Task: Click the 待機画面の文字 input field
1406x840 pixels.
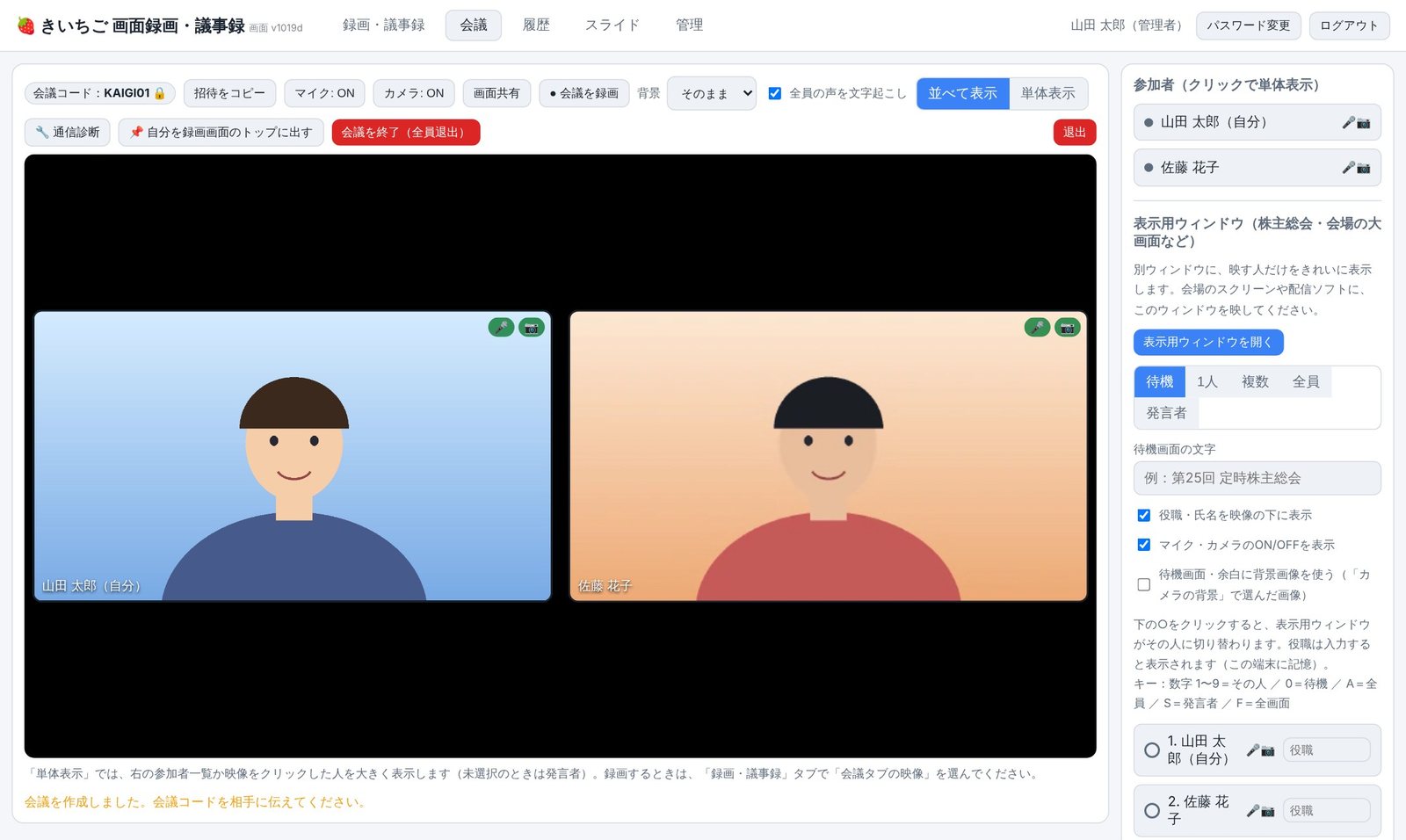Action: point(1257,478)
